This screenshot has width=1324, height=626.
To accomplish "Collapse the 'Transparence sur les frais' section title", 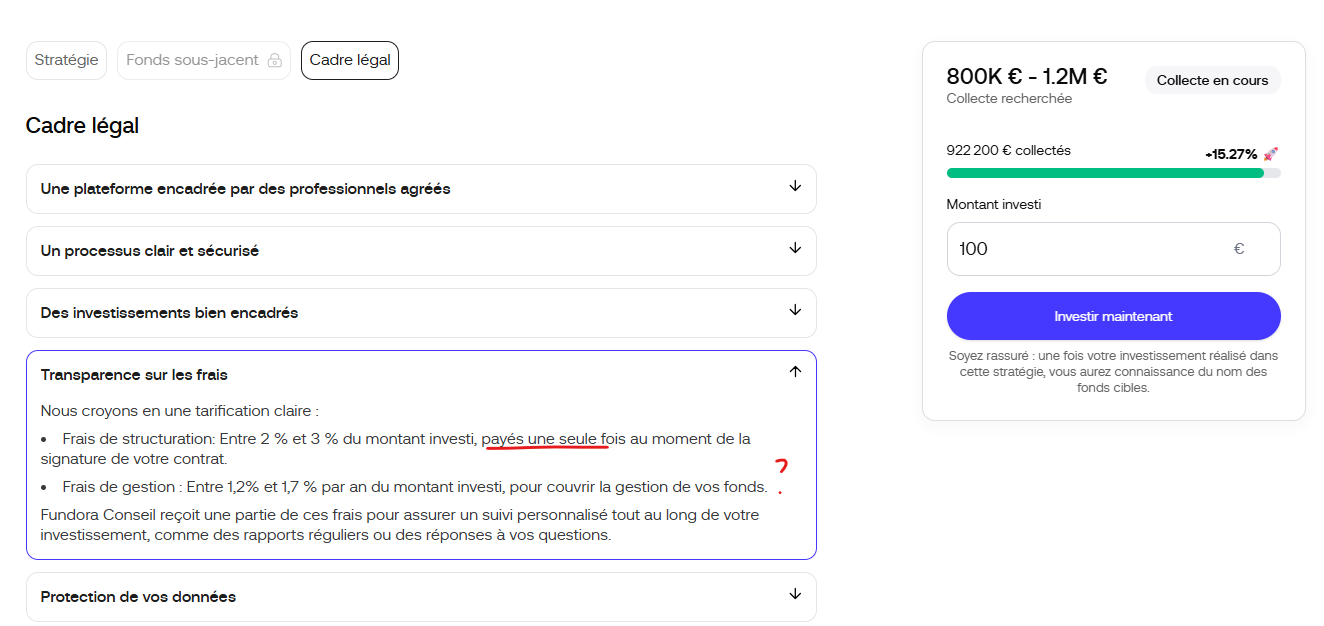I will pyautogui.click(x=134, y=375).
